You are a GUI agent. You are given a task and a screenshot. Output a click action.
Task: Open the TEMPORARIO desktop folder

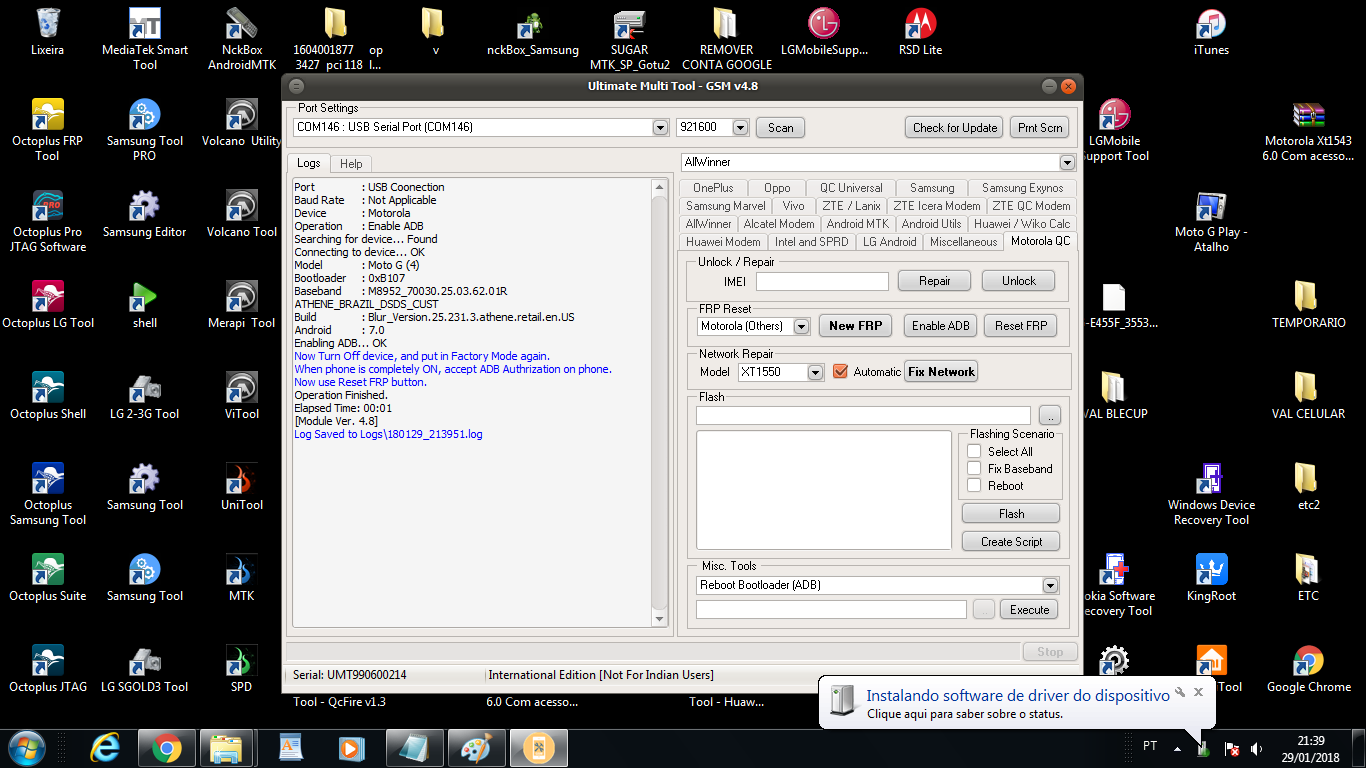point(1308,305)
